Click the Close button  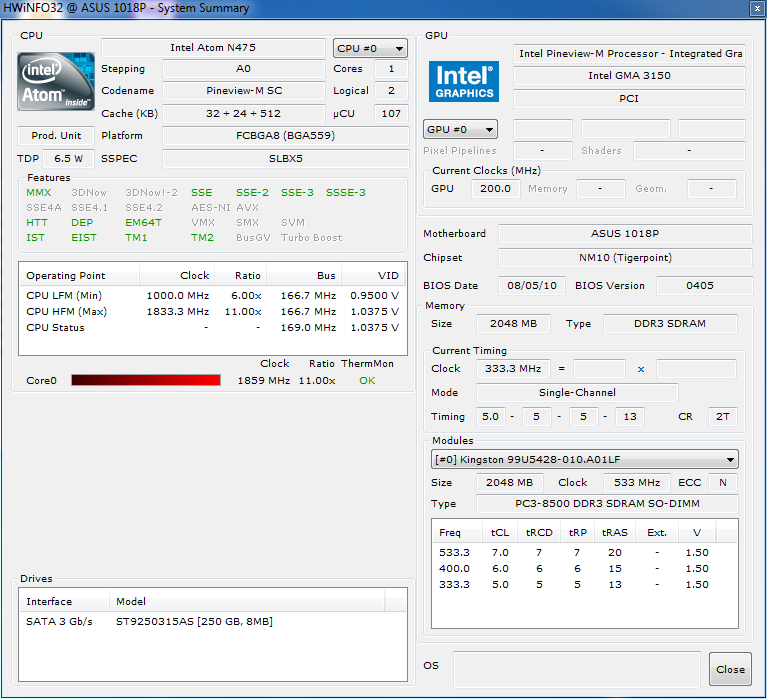[x=730, y=669]
